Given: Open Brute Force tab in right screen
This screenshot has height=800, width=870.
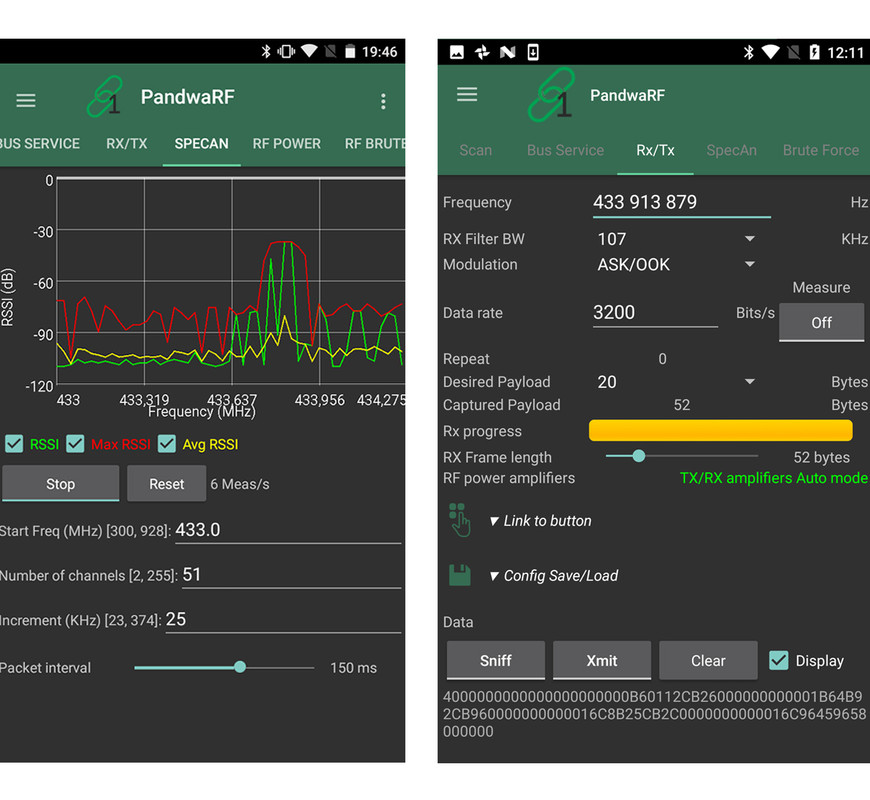Looking at the screenshot, I should pos(821,150).
